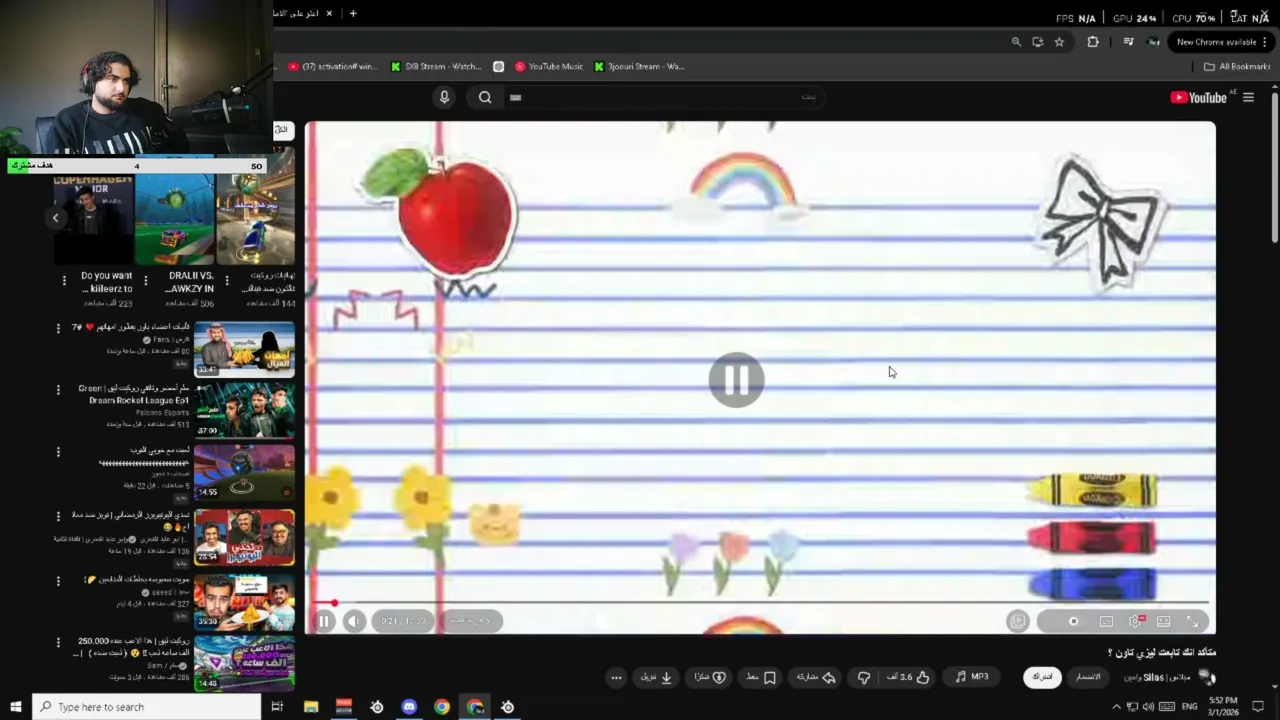
Task: Open the video player settings gear
Action: coord(1135,621)
